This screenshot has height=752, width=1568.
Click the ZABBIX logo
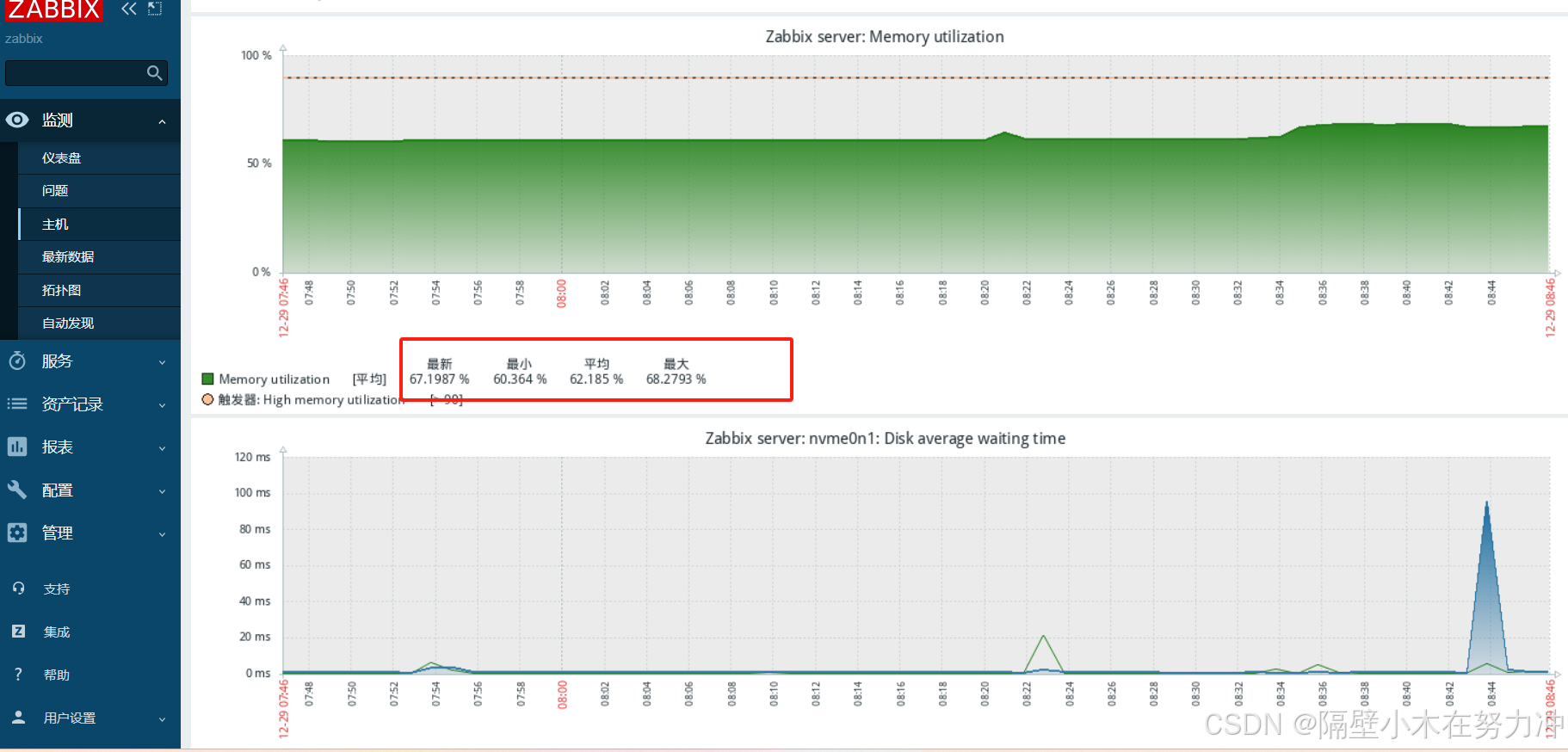(x=53, y=9)
